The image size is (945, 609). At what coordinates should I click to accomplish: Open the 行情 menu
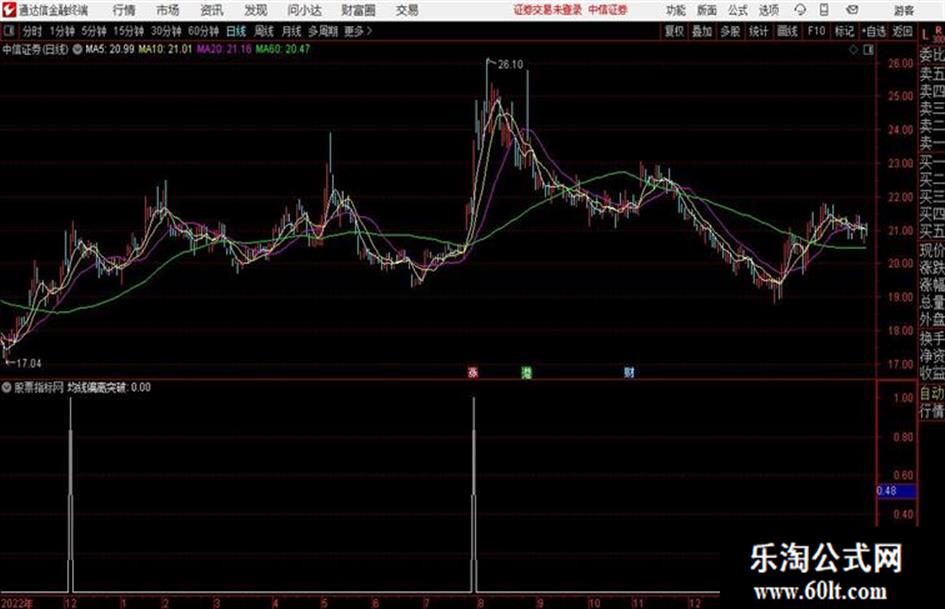(x=124, y=10)
